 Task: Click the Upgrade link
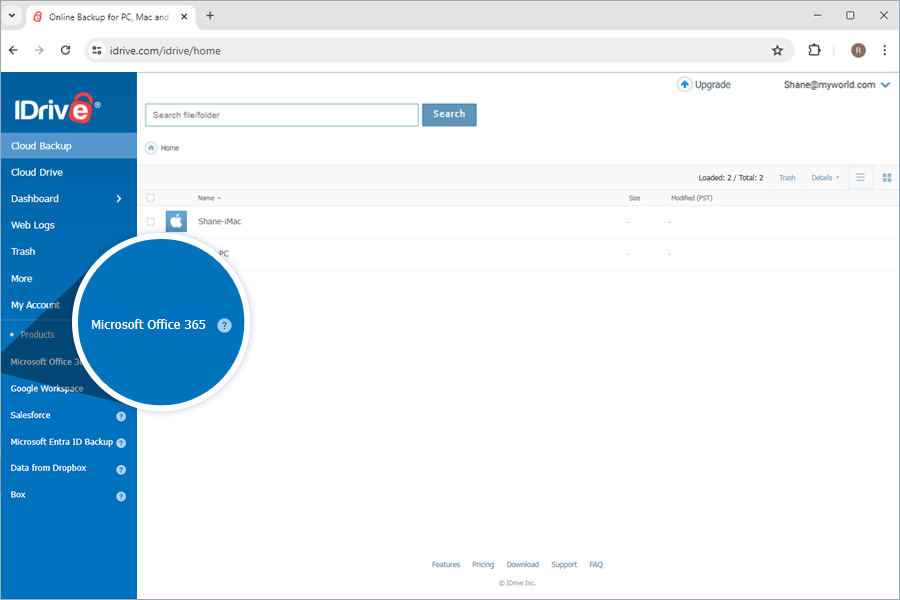click(x=712, y=84)
